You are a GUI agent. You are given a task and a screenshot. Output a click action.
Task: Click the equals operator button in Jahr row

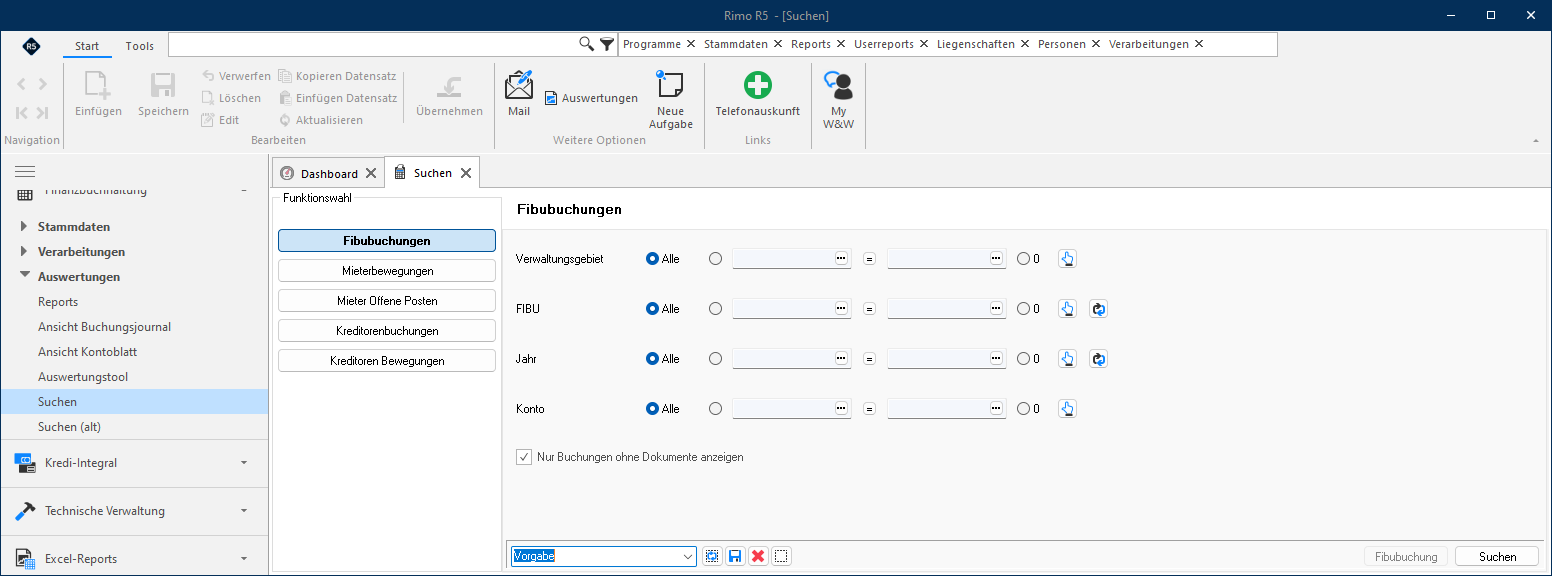click(869, 359)
